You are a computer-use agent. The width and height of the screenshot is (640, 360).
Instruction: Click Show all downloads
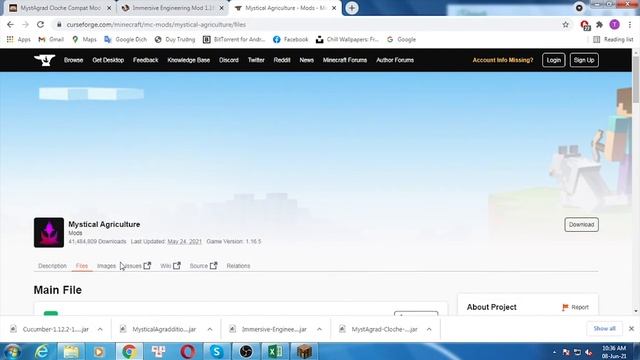tap(604, 329)
